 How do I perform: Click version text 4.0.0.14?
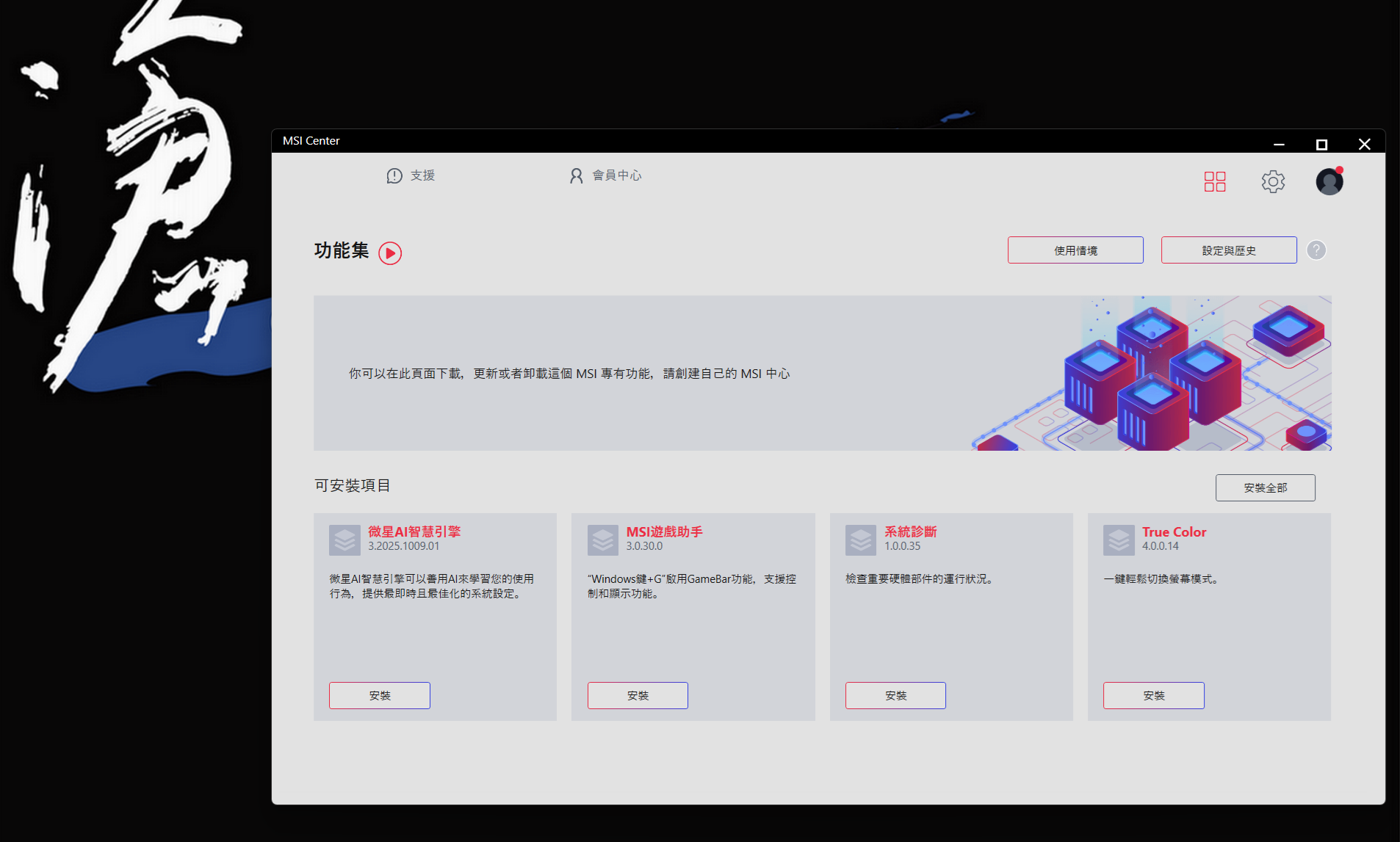coord(1161,546)
